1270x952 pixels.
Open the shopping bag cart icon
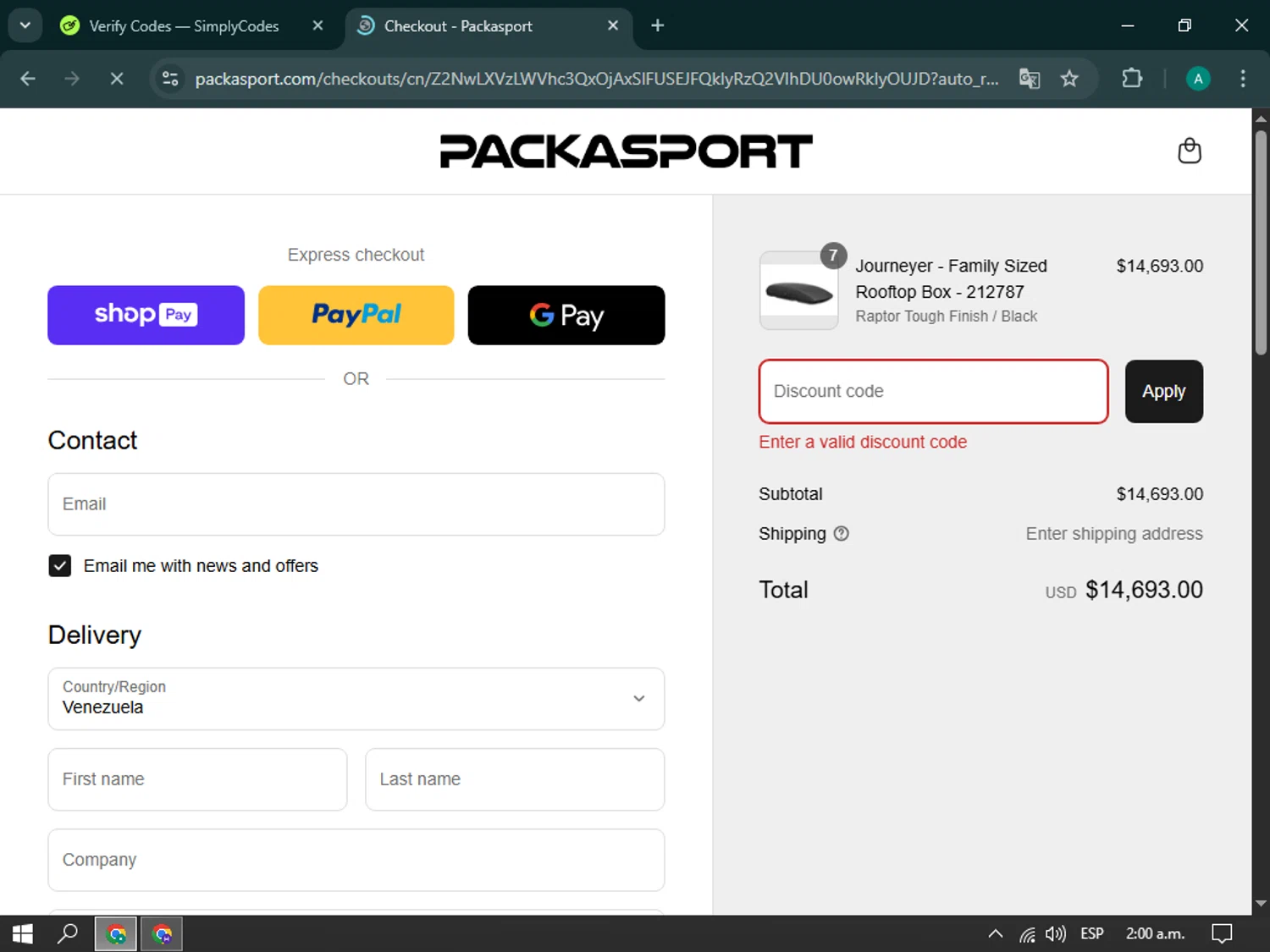tap(1190, 151)
